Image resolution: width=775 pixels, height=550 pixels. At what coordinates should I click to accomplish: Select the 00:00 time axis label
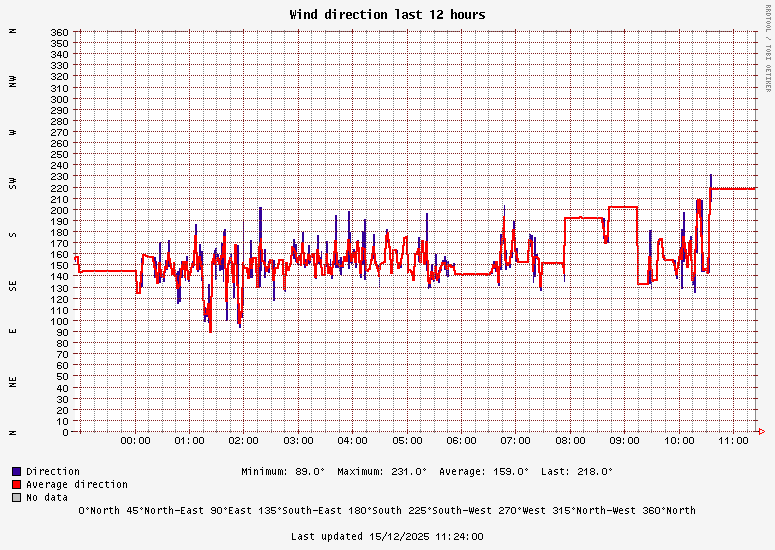coord(135,441)
